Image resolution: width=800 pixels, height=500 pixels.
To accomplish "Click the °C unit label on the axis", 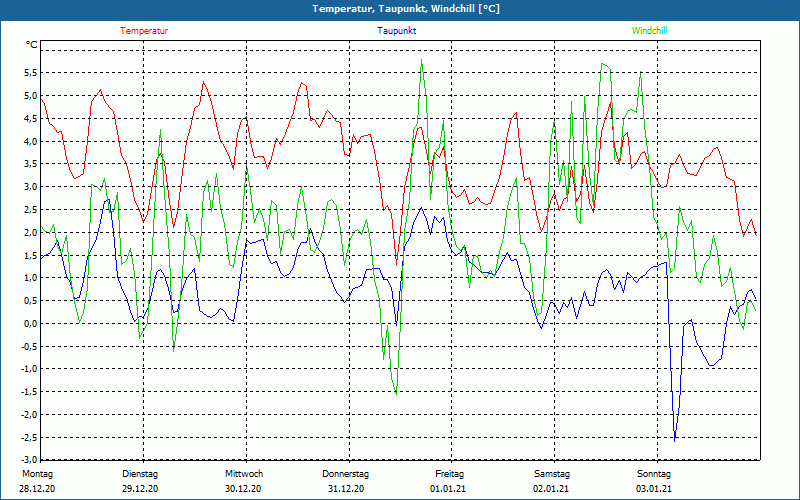I will (32, 45).
